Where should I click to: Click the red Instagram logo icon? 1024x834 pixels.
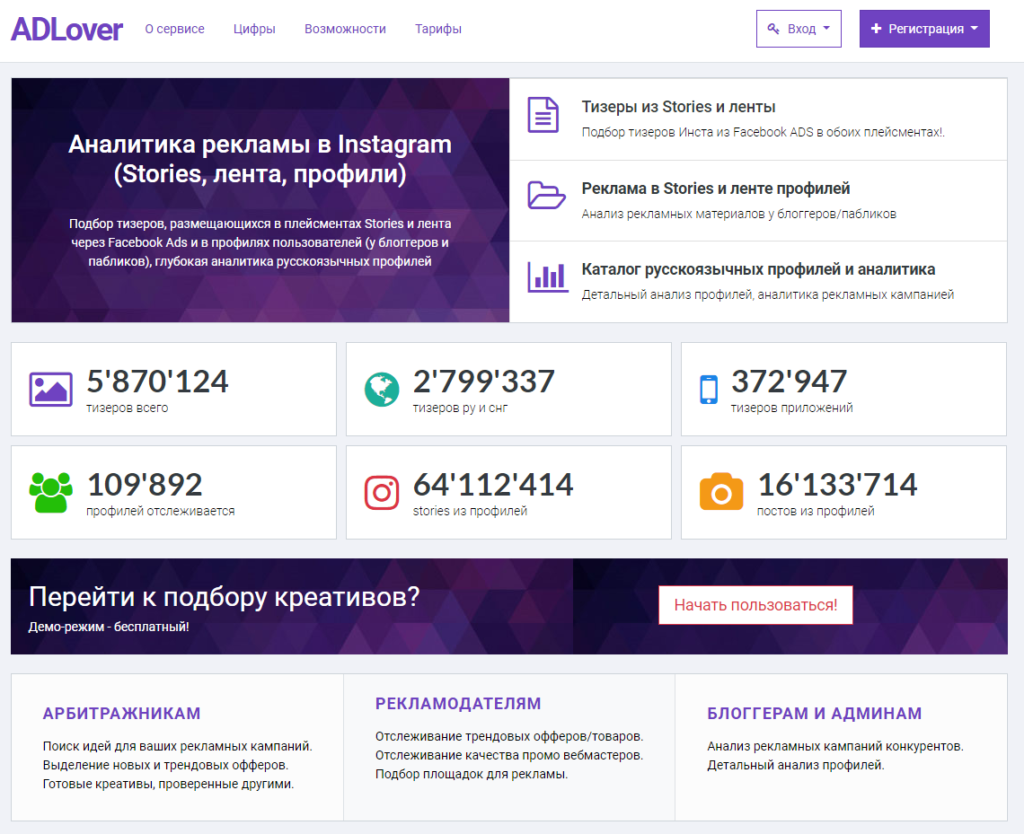[381, 493]
